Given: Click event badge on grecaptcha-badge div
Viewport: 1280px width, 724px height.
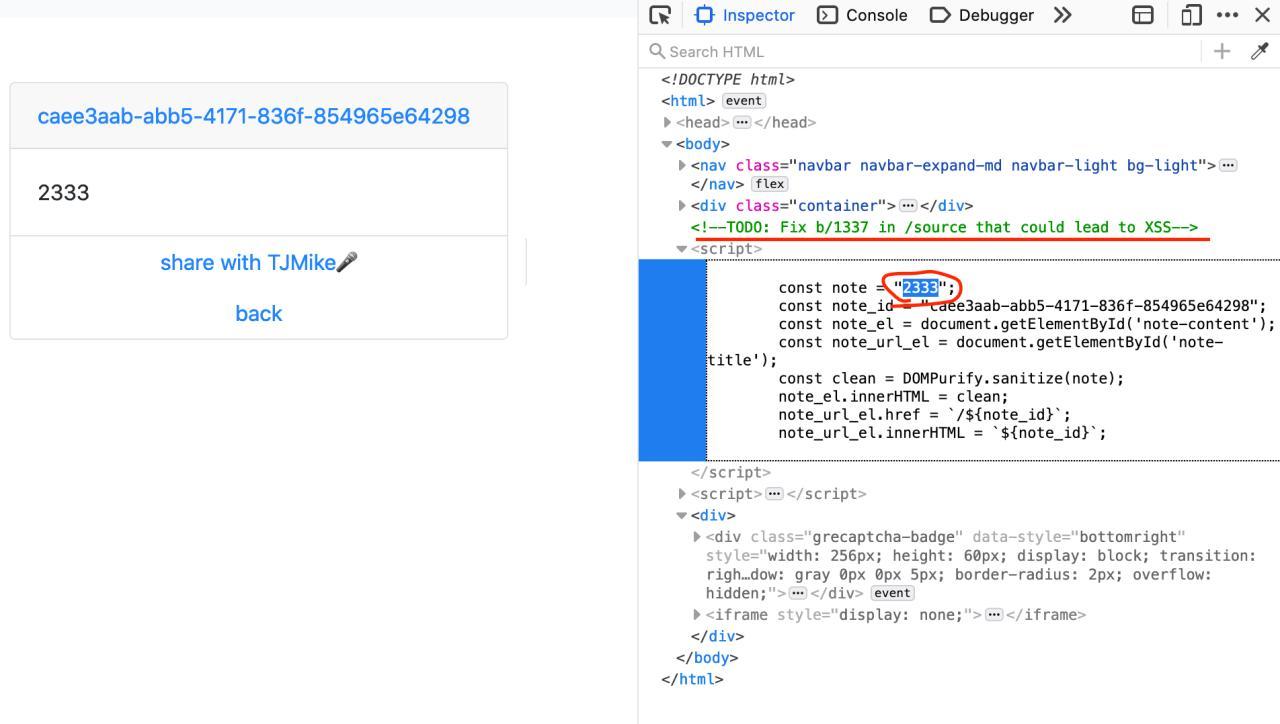Looking at the screenshot, I should [x=893, y=593].
